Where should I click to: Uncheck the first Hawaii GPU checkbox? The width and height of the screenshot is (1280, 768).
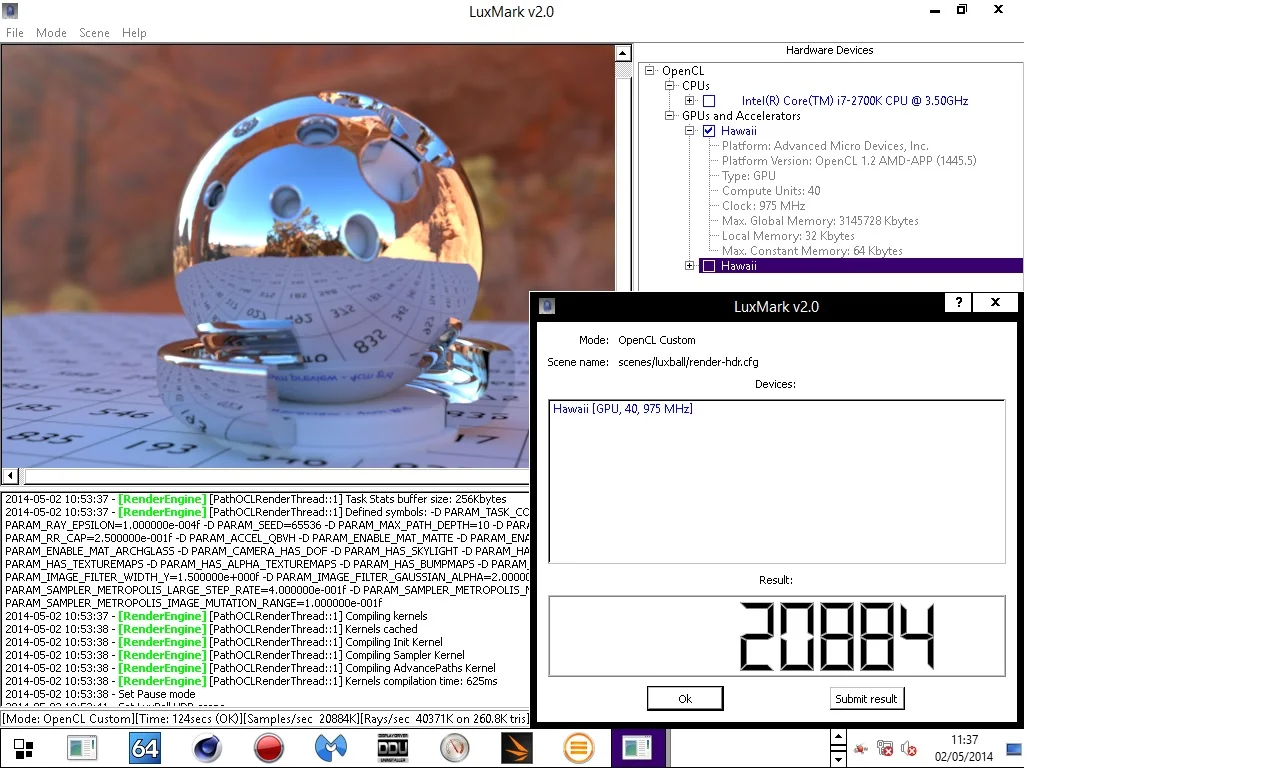709,131
